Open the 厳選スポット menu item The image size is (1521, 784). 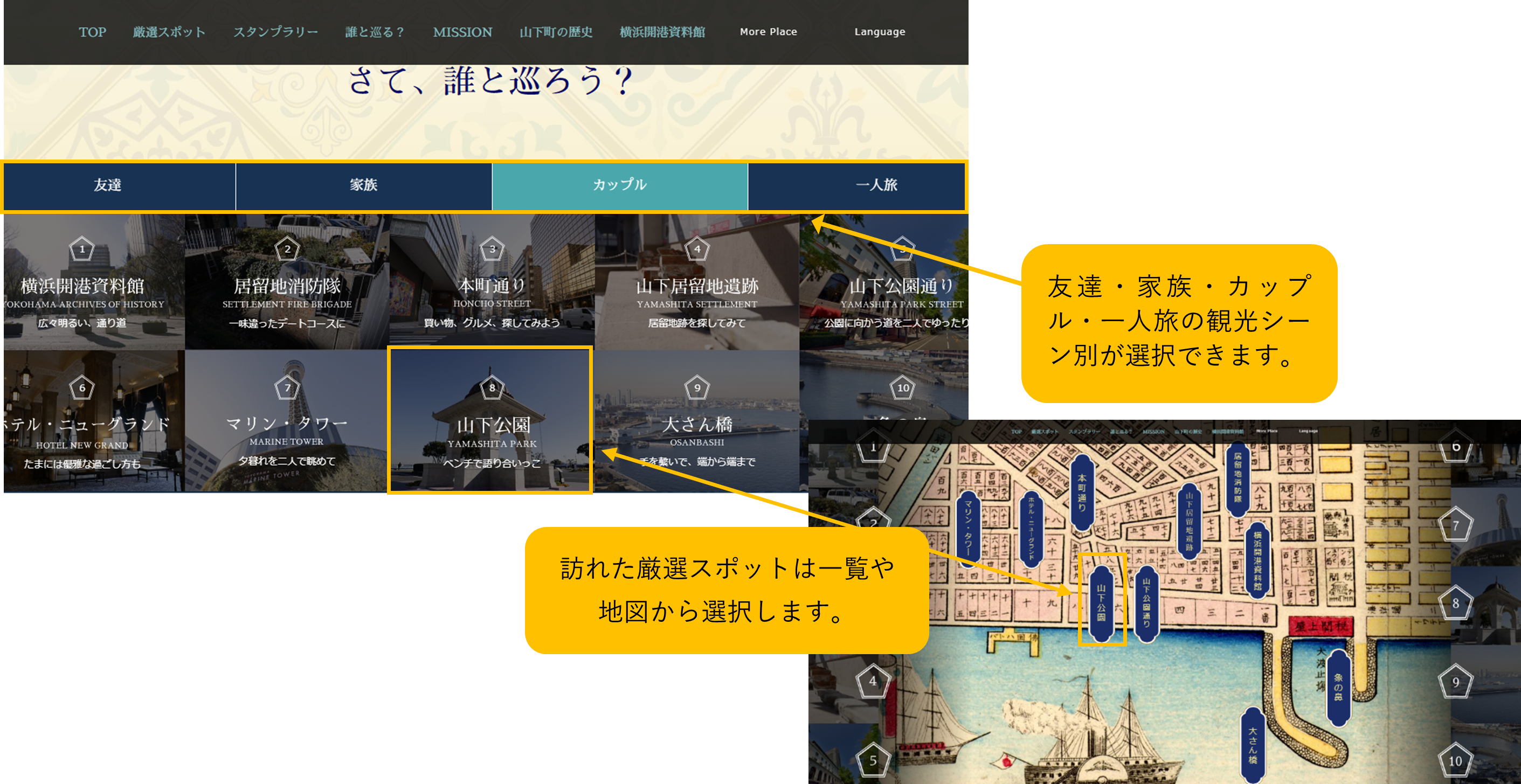coord(169,32)
